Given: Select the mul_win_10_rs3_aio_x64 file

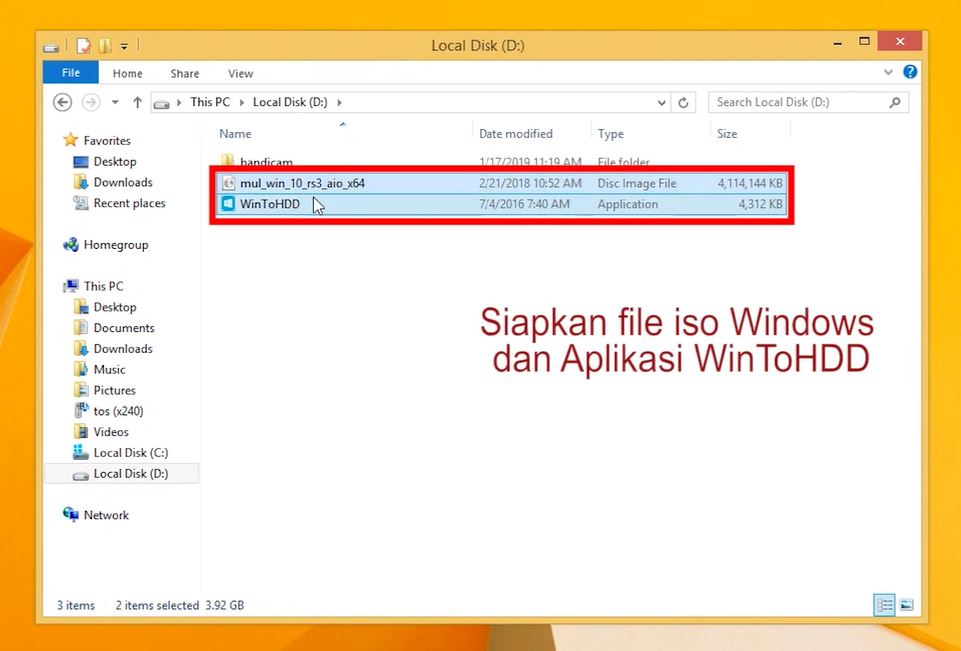Looking at the screenshot, I should pos(501,183).
